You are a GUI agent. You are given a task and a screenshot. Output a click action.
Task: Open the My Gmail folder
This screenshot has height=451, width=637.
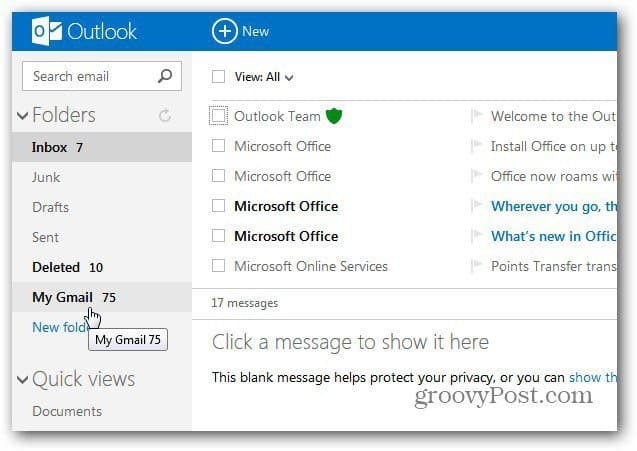102,297
